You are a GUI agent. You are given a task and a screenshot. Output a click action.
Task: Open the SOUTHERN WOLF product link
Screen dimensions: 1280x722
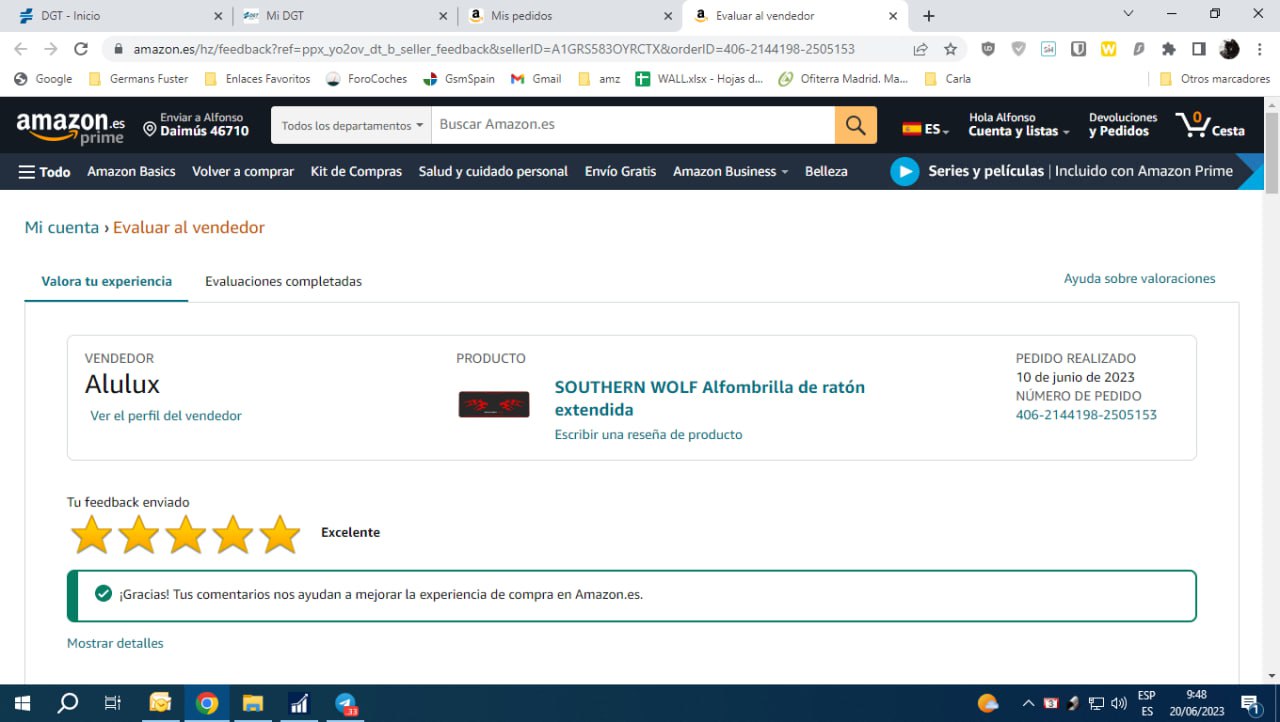(x=710, y=398)
